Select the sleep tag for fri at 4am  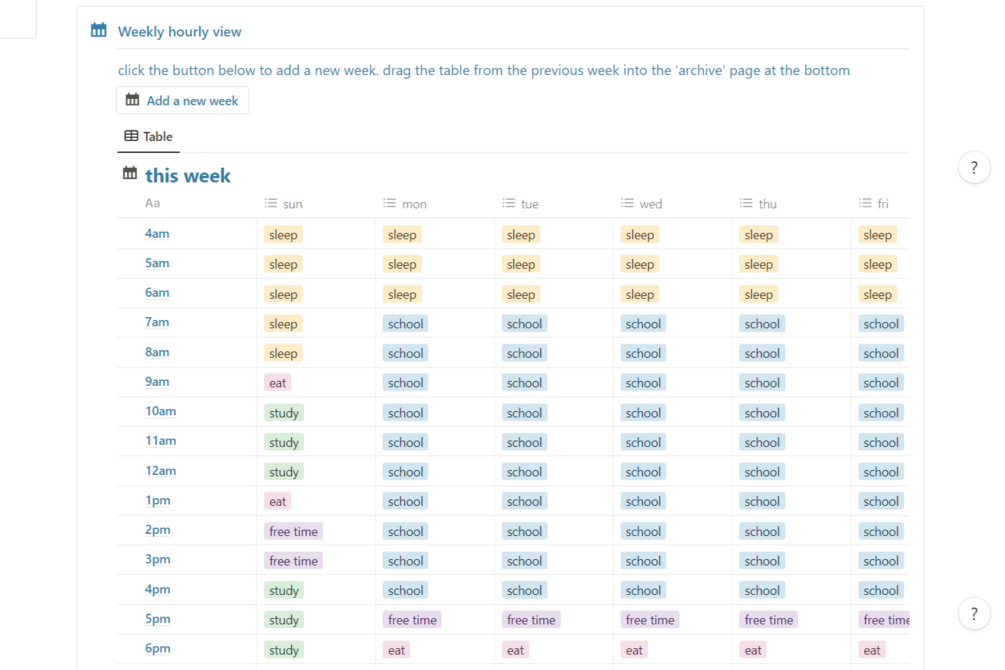pos(877,235)
